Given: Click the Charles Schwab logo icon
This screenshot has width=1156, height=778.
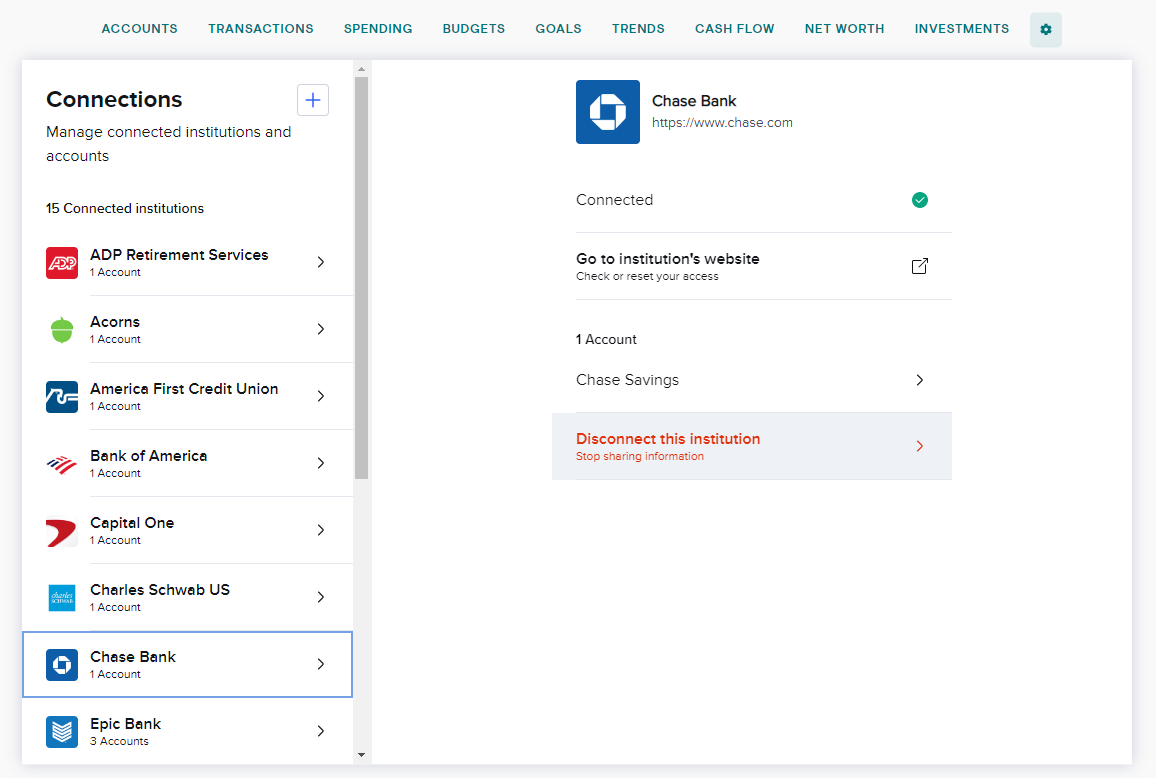Looking at the screenshot, I should [62, 598].
